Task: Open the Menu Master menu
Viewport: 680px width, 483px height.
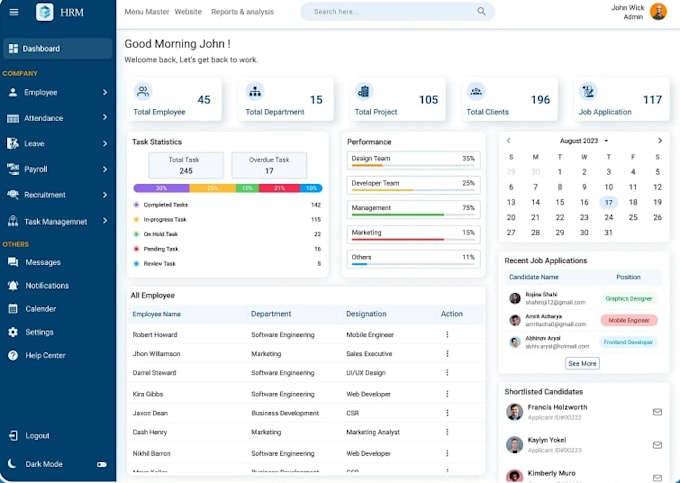Action: (x=147, y=12)
